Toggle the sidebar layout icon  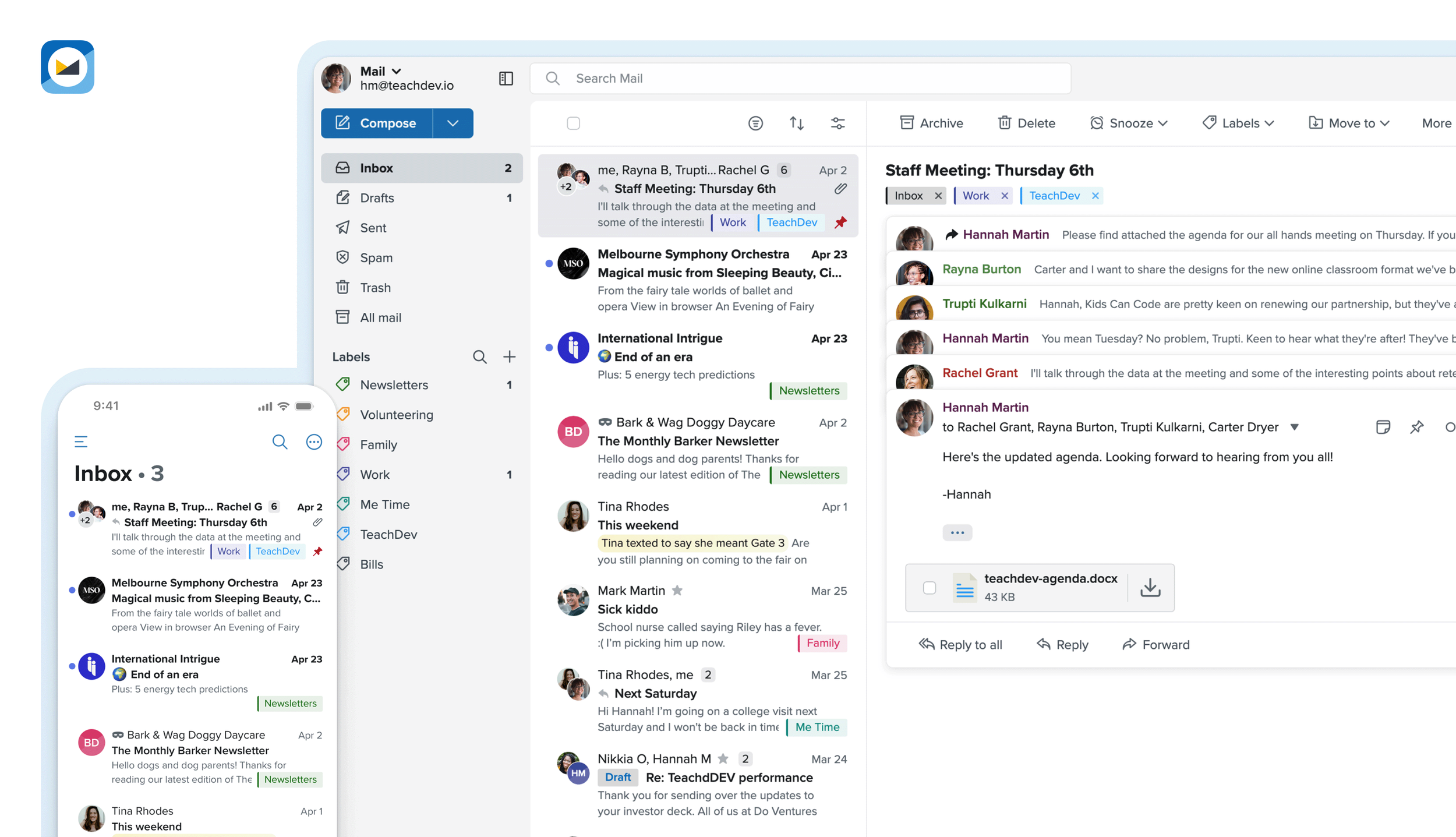click(506, 78)
